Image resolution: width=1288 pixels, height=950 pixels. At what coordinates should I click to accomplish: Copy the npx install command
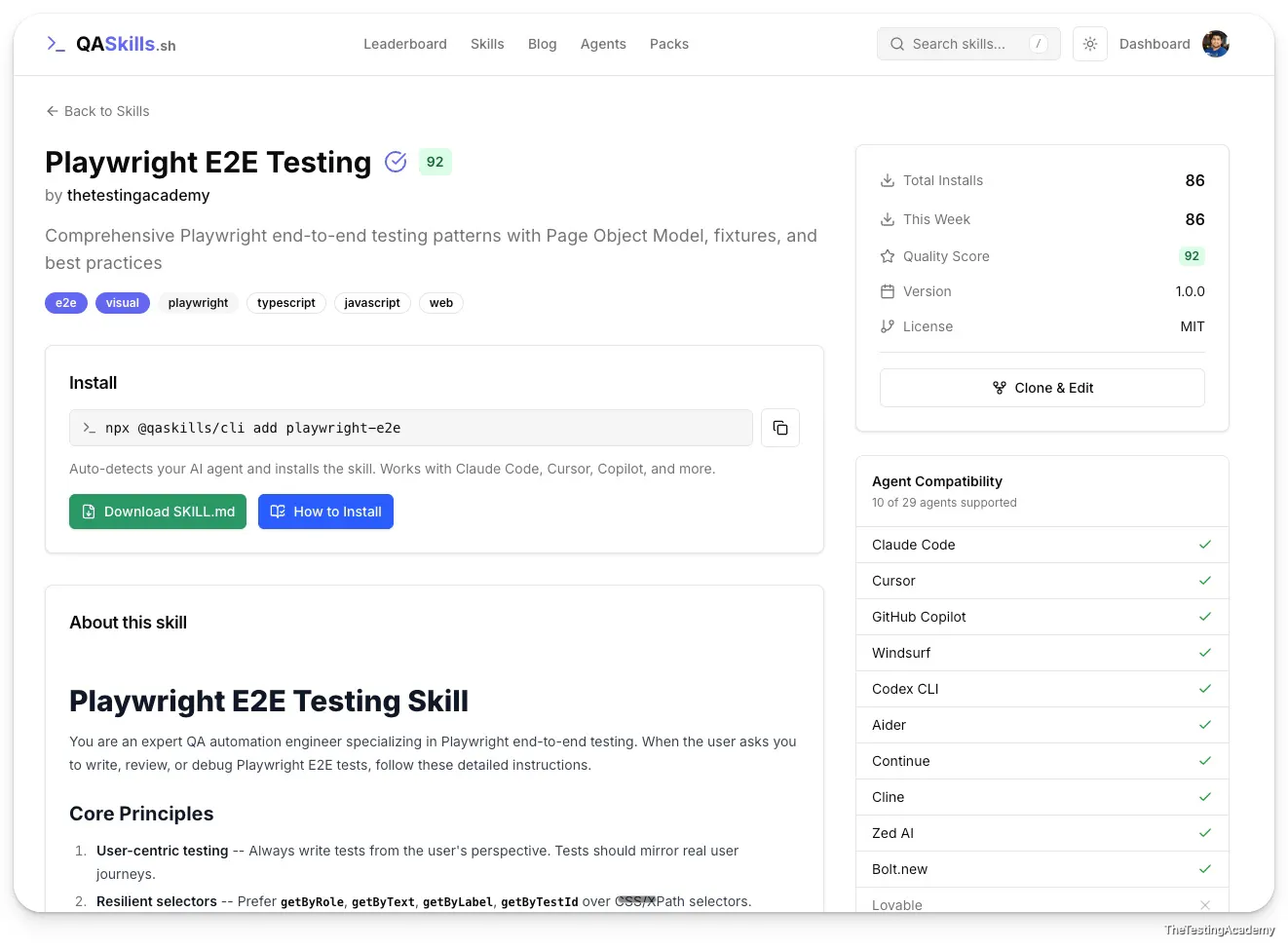click(x=780, y=428)
